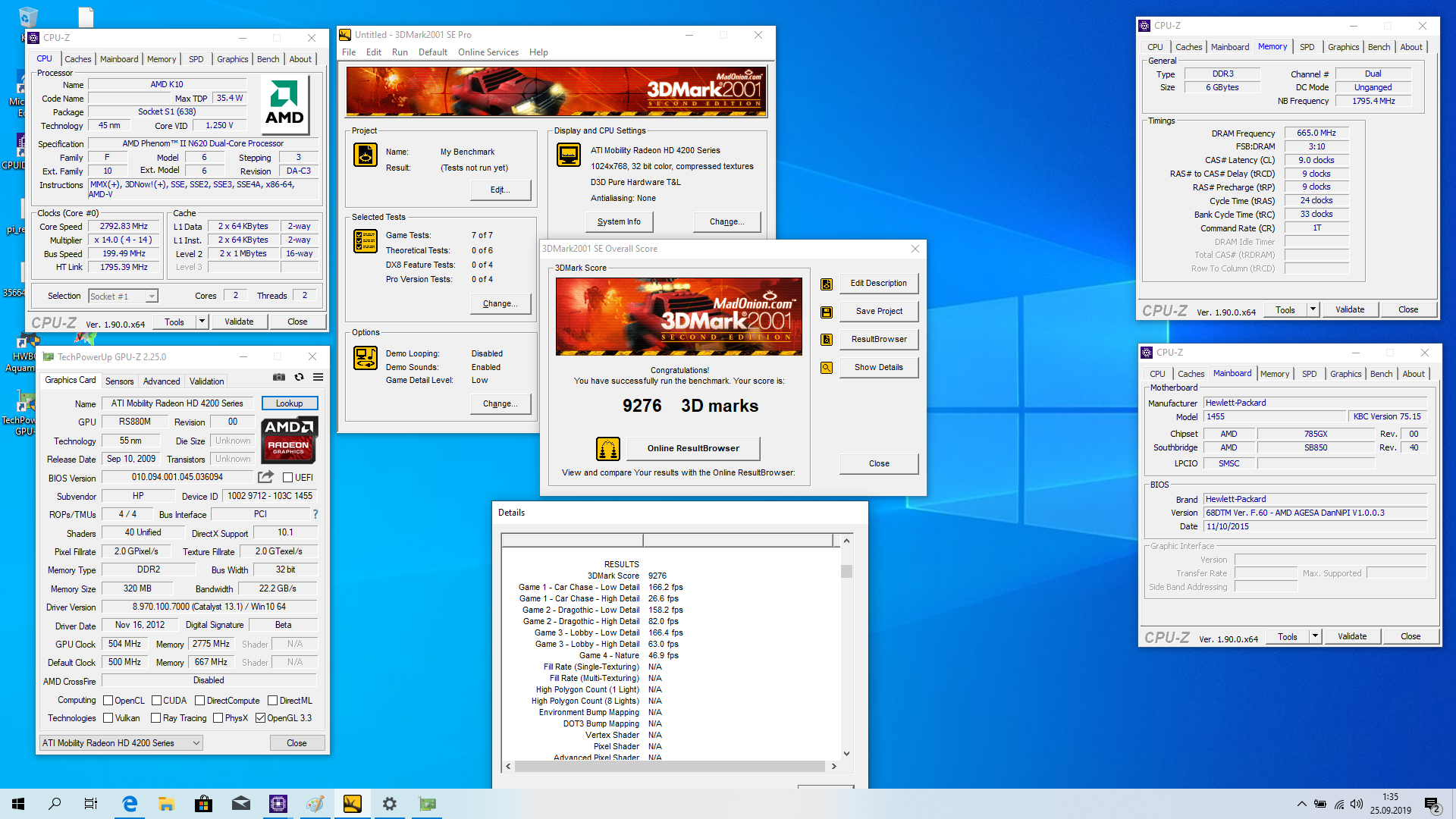Image resolution: width=1456 pixels, height=819 pixels.
Task: Toggle the OpenGL 3.3 checkbox
Action: coord(260,718)
